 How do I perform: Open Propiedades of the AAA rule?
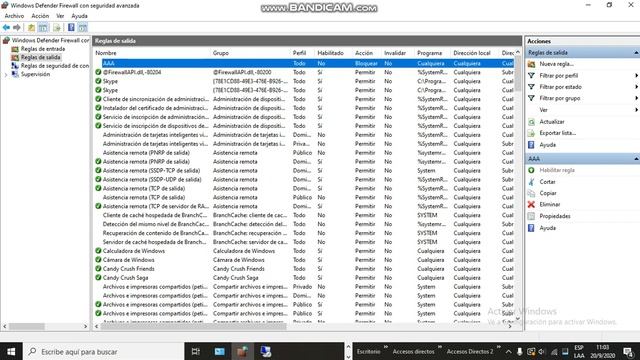pyautogui.click(x=555, y=216)
